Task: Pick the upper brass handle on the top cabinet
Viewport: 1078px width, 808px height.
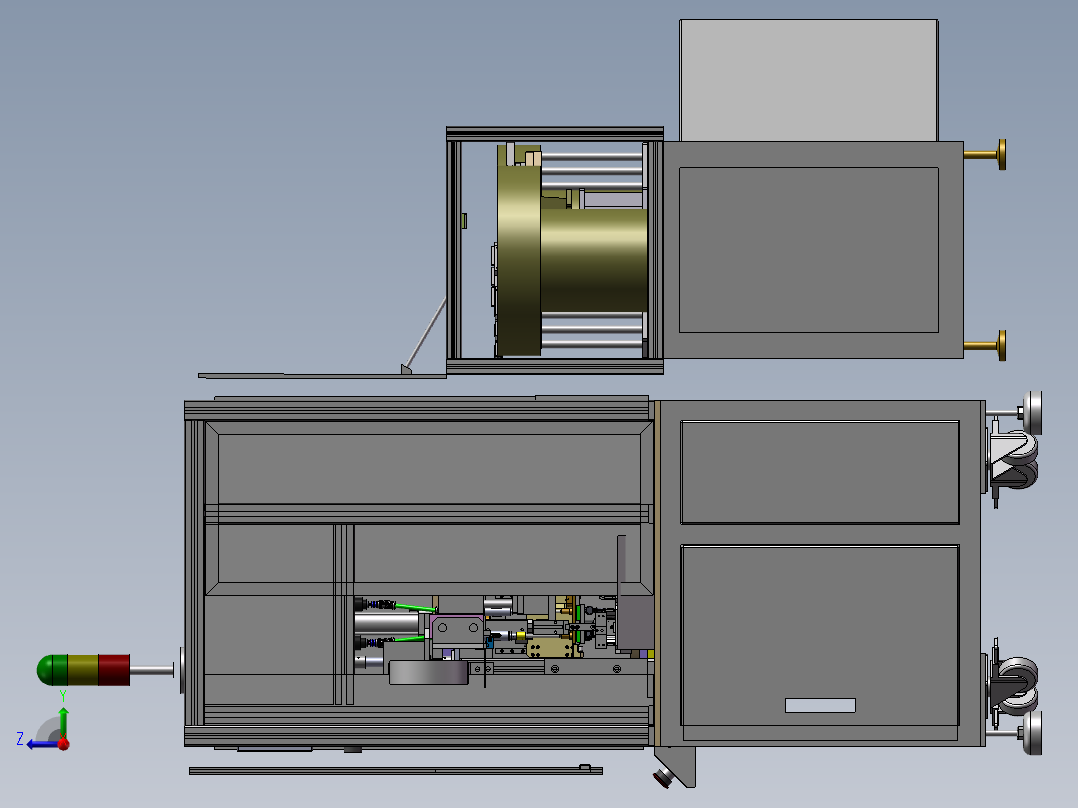Action: [x=986, y=154]
